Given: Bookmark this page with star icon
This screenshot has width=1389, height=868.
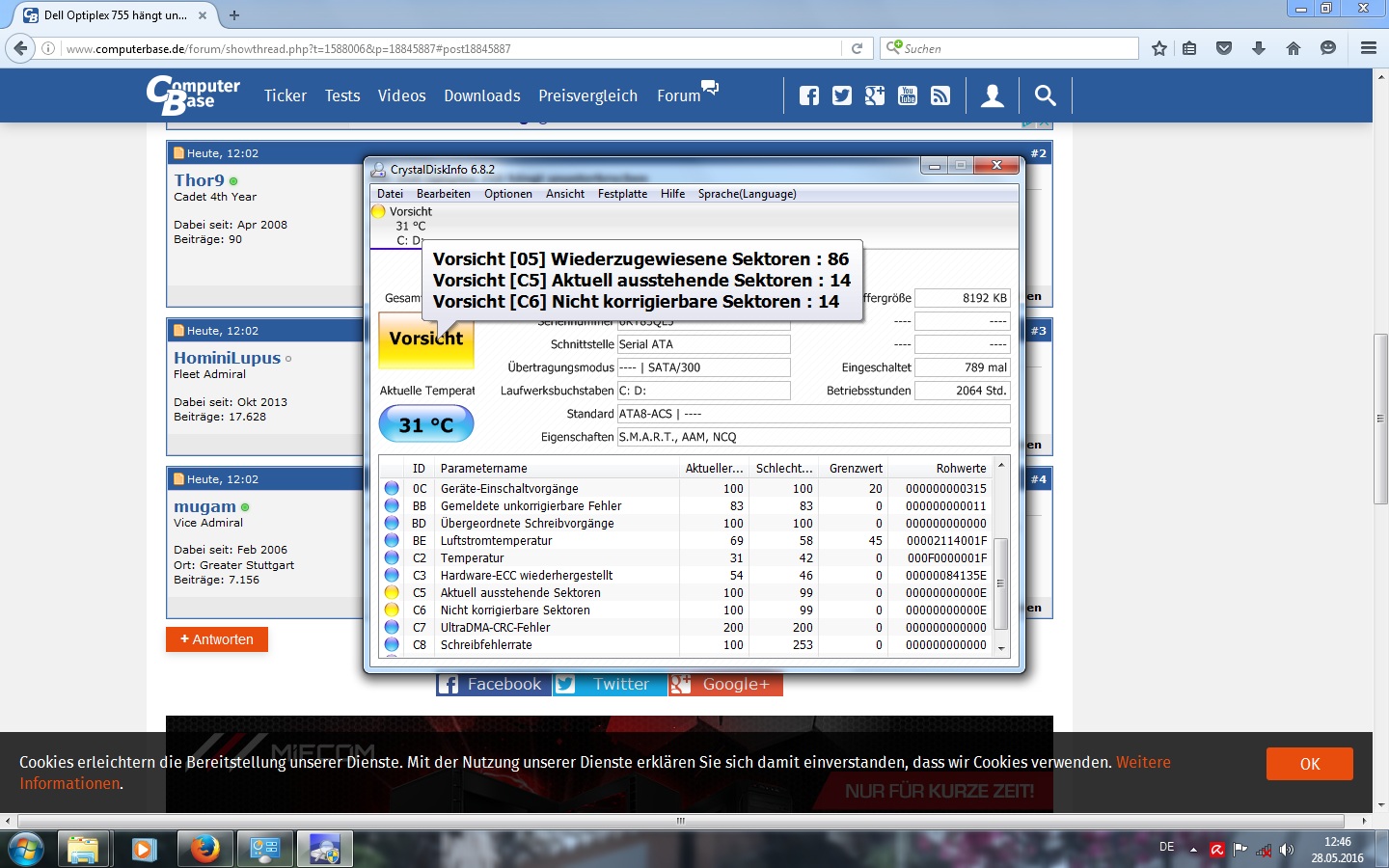Looking at the screenshot, I should [x=1159, y=48].
